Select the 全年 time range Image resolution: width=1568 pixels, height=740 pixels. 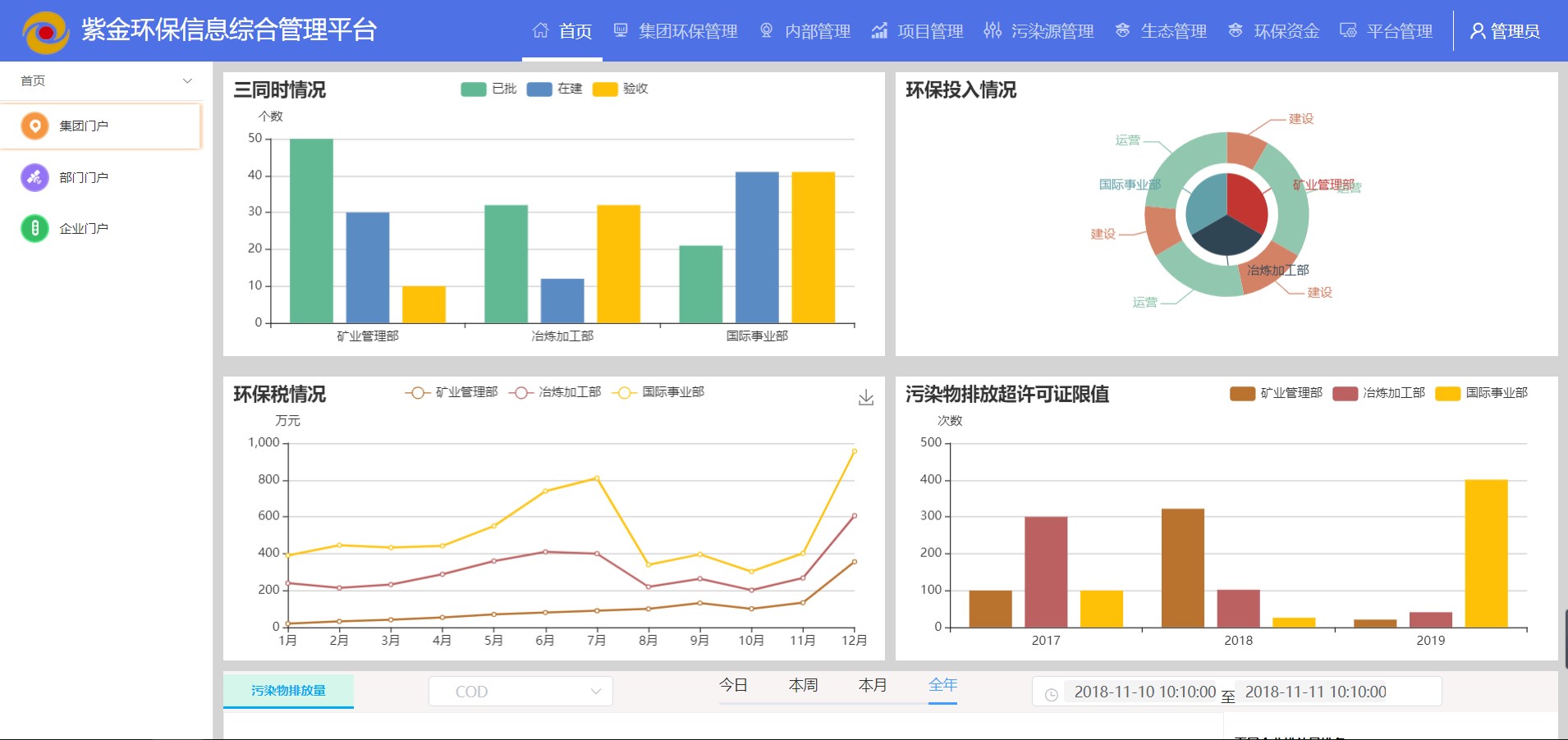pyautogui.click(x=942, y=685)
